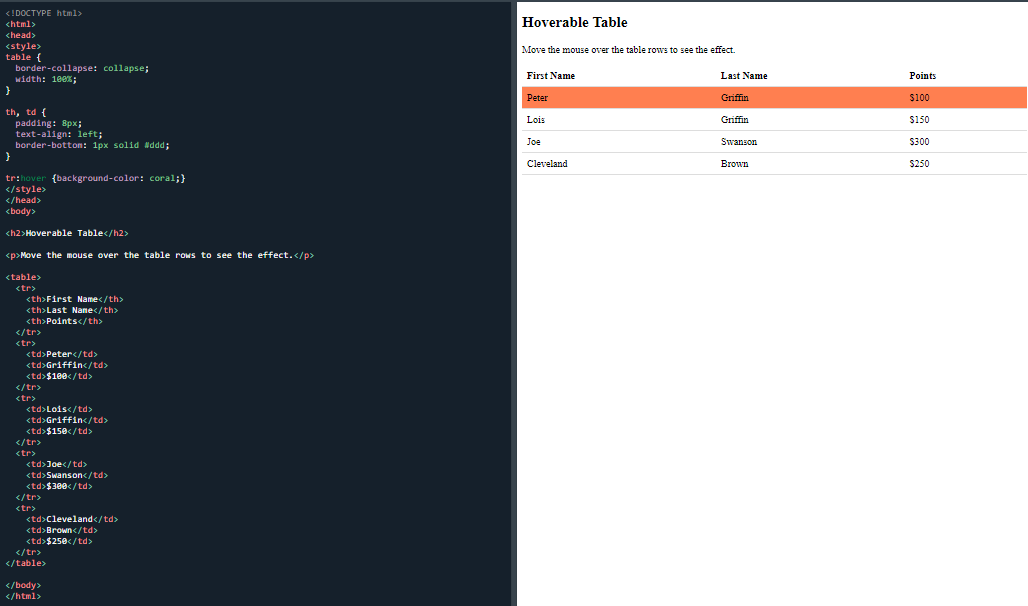Click the $300 cell in Joe's row
This screenshot has height=606, width=1028.
pyautogui.click(x=920, y=141)
